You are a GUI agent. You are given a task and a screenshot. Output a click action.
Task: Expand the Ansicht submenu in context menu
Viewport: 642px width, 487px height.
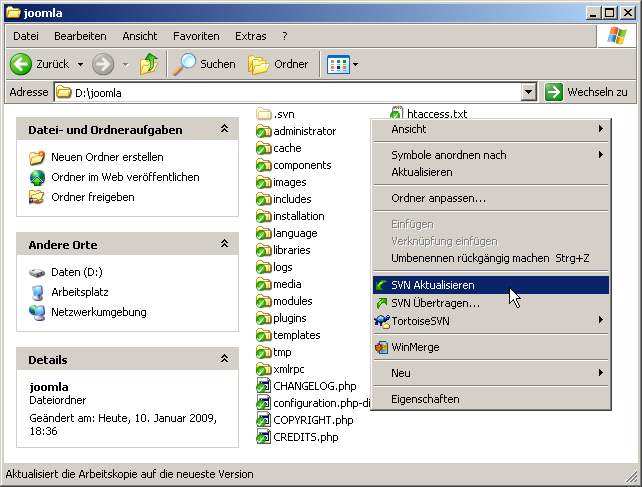(x=601, y=129)
